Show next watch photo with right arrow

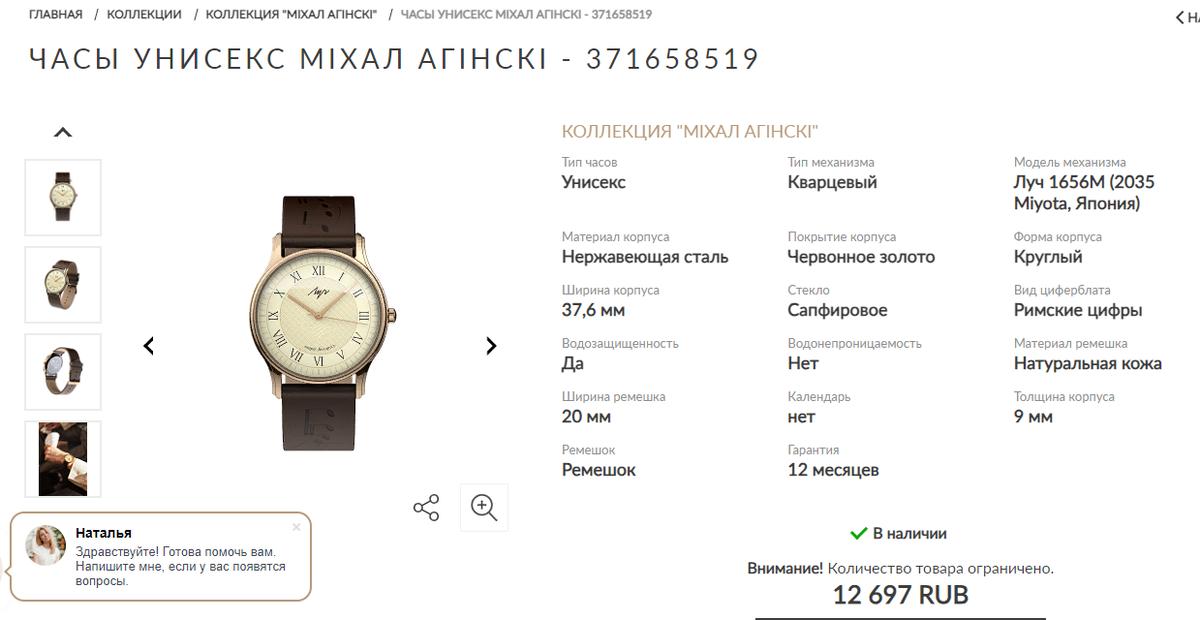pos(491,346)
